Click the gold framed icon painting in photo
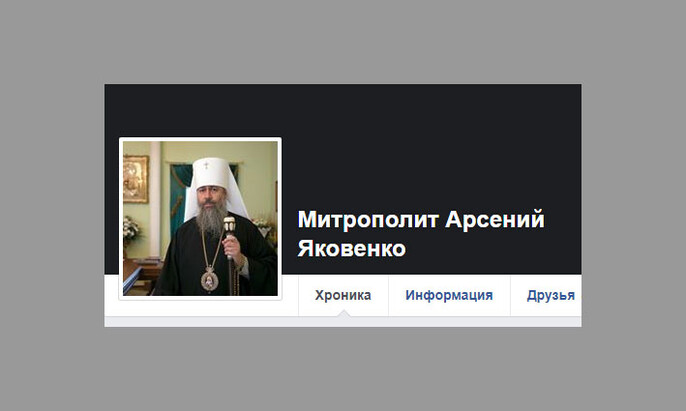Screen dimensions: 686x411 (136, 179)
